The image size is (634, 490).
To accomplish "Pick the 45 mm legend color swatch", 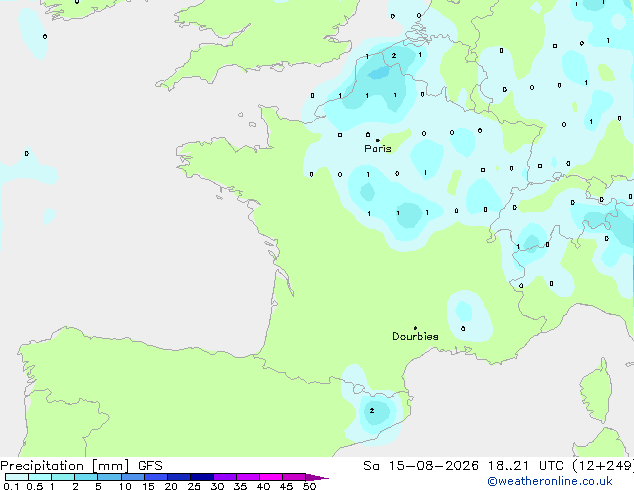I will 294,477.
